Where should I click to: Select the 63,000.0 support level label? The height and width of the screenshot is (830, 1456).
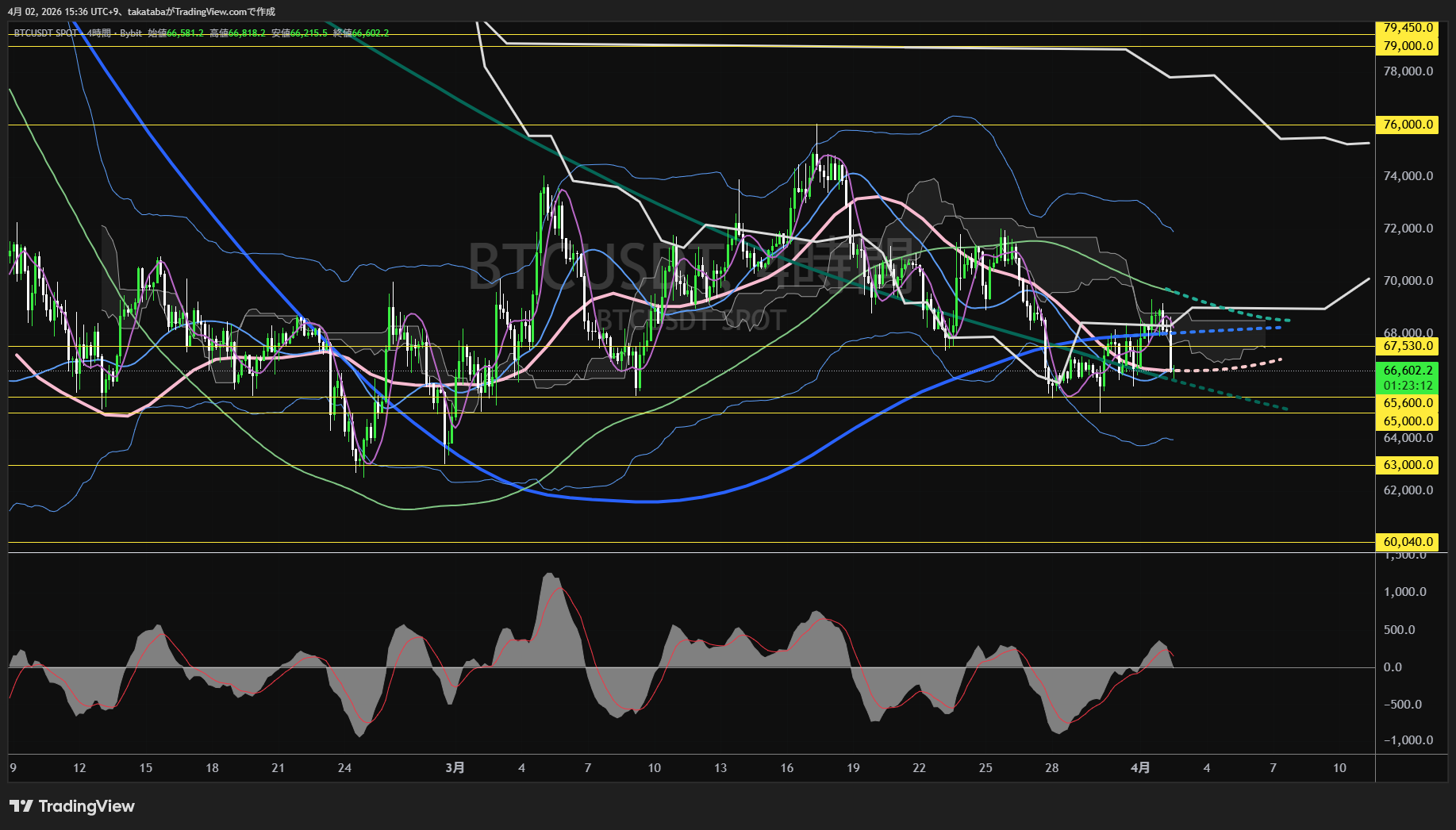coord(1407,465)
